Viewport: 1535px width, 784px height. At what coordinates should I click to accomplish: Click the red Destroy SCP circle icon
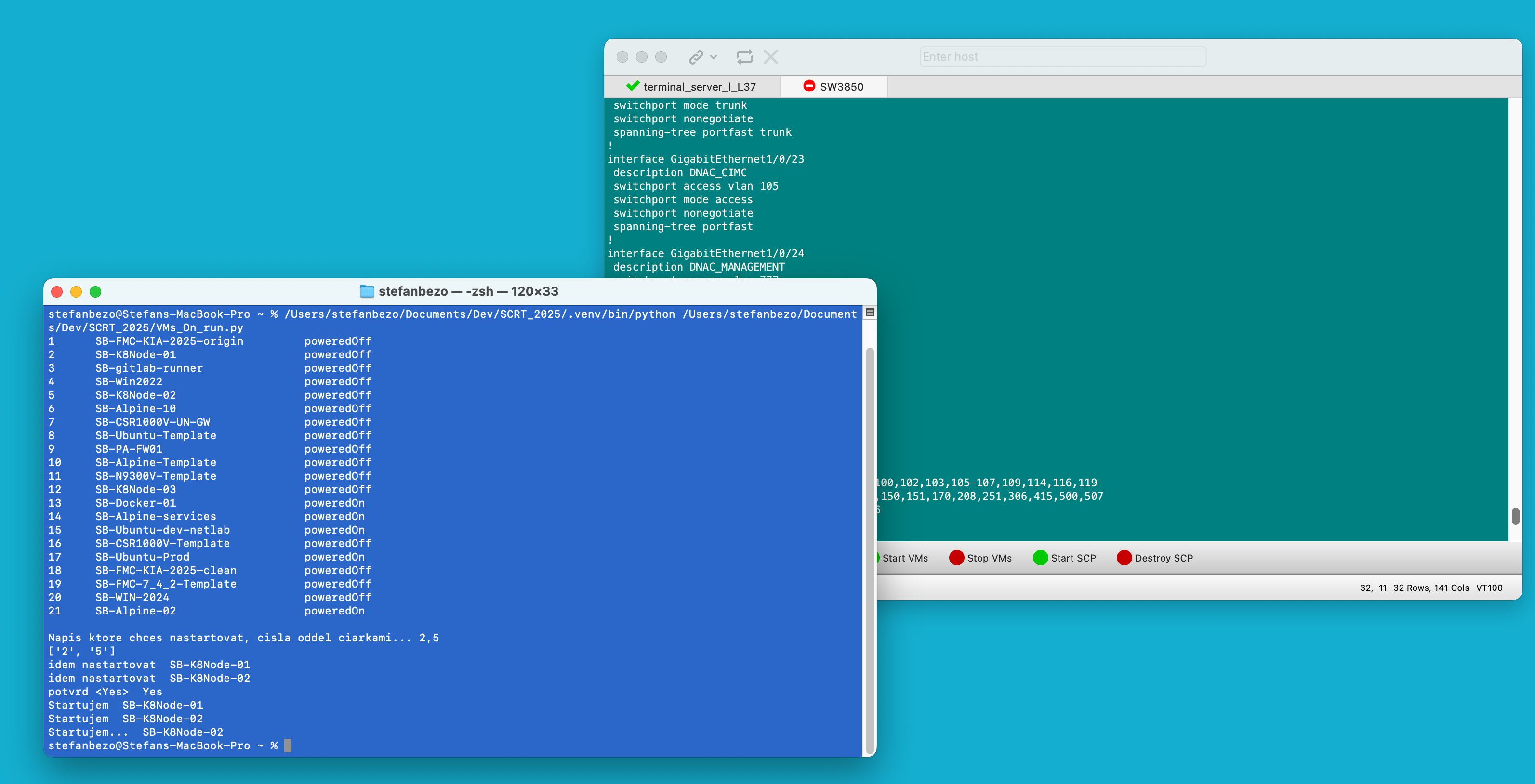1125,558
